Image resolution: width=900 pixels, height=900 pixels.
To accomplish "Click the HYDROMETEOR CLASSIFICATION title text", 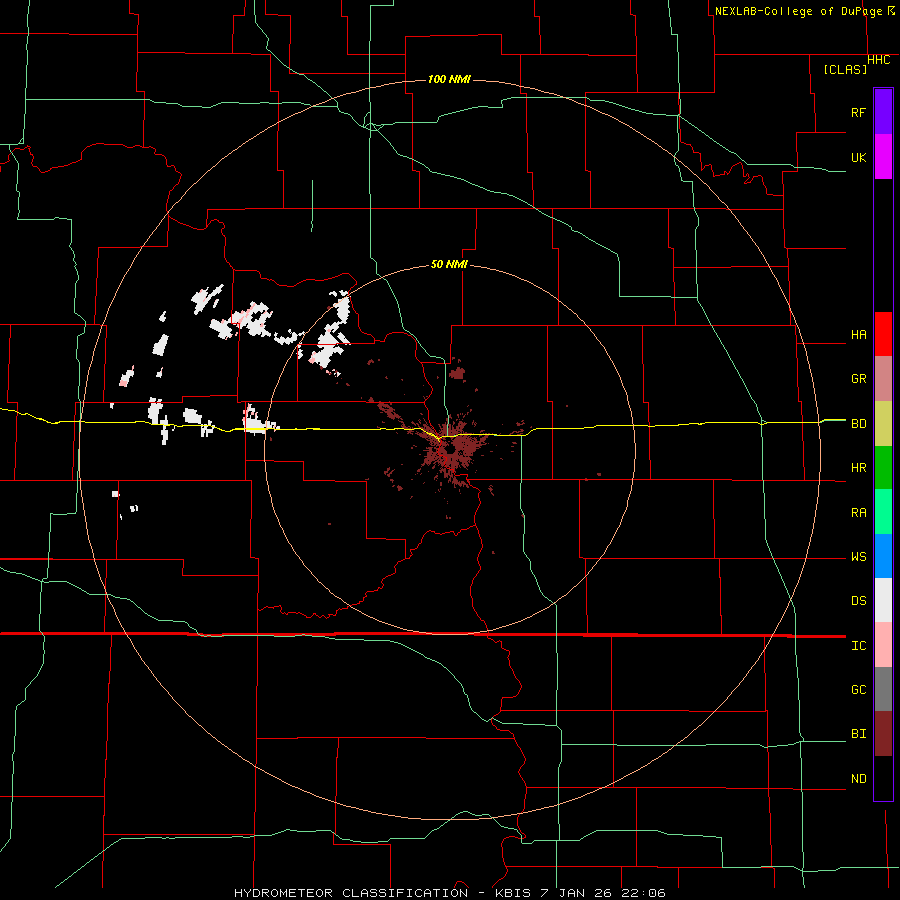I will click(x=351, y=893).
